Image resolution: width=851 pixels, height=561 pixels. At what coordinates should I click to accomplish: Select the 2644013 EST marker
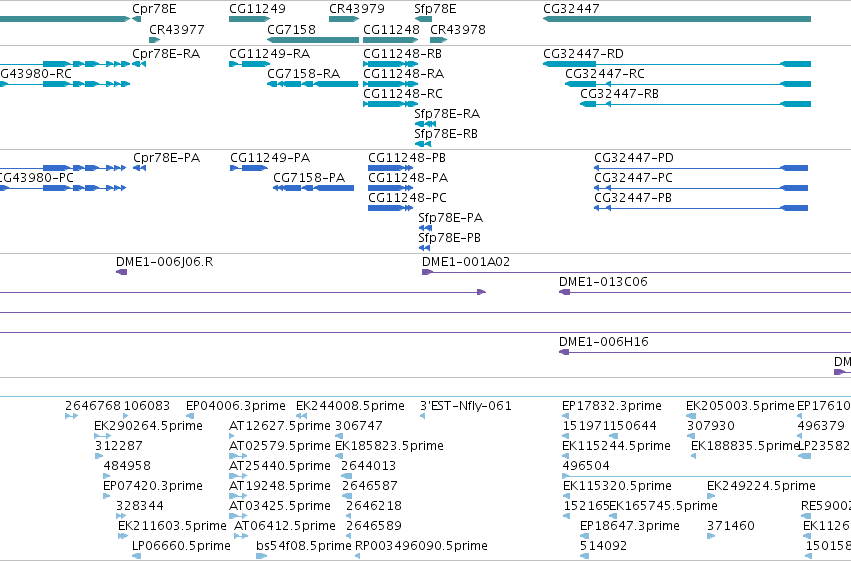(x=346, y=476)
